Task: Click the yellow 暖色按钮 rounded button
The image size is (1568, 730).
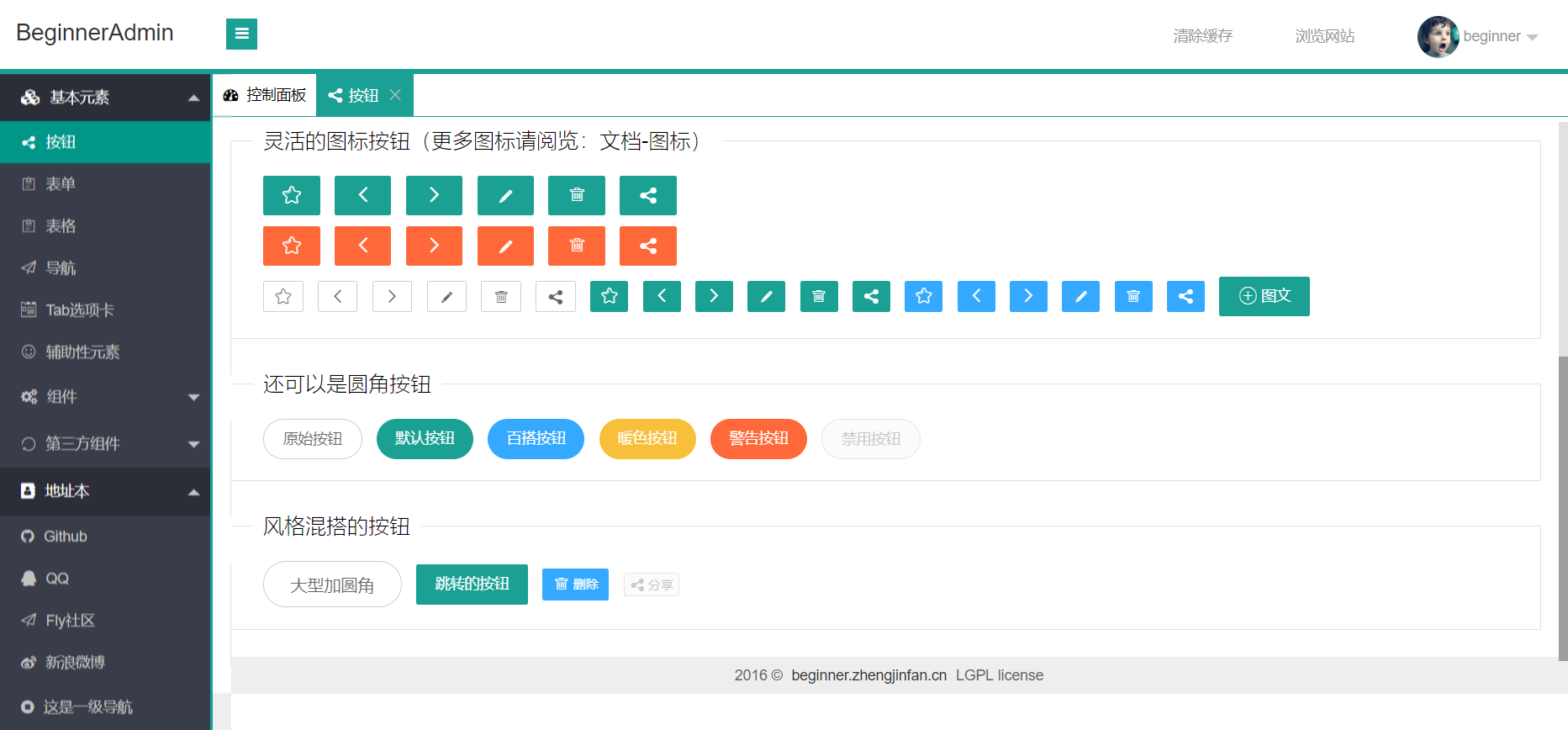Action: coord(647,438)
